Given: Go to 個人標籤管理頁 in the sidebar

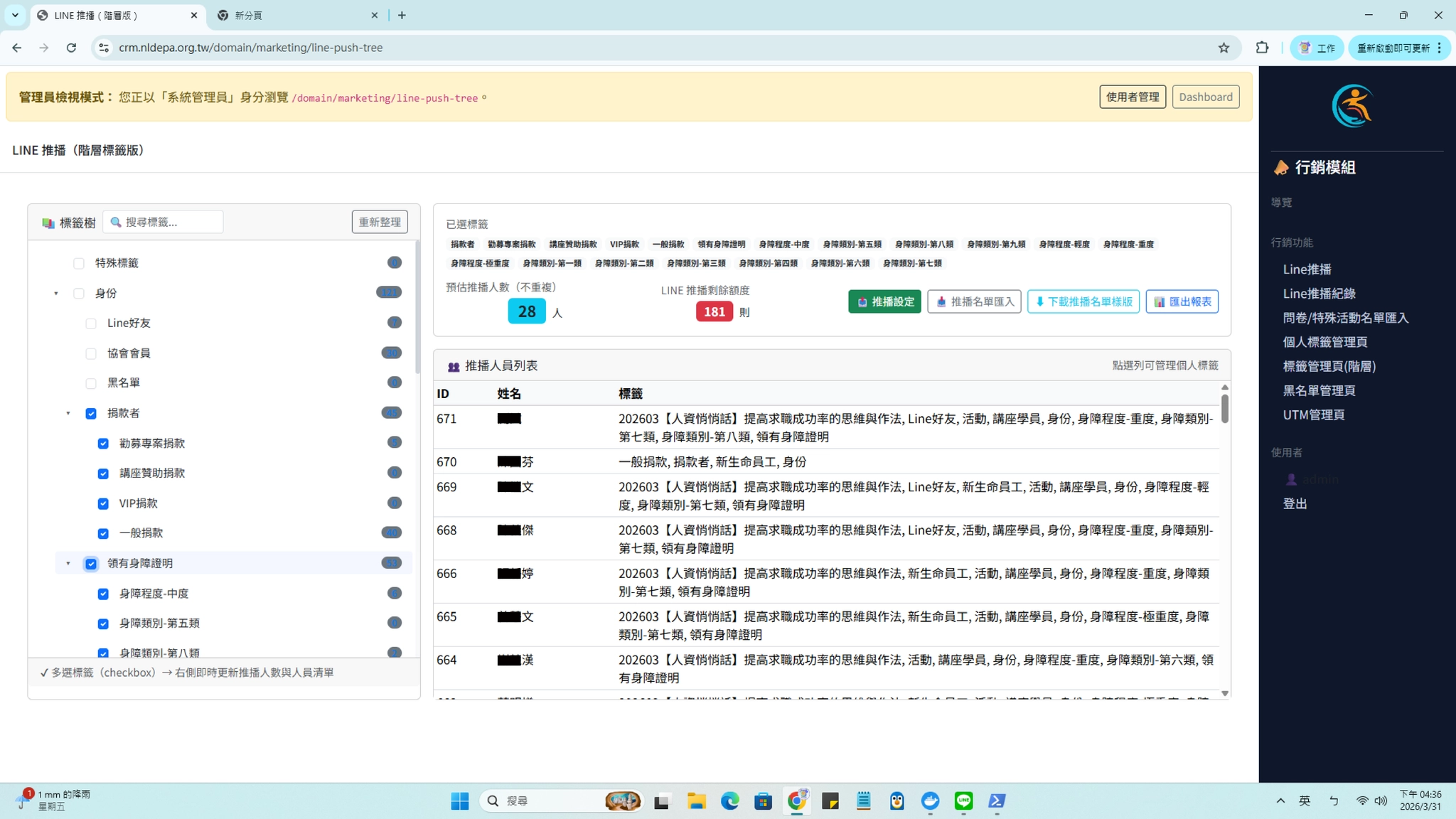Looking at the screenshot, I should tap(1324, 342).
